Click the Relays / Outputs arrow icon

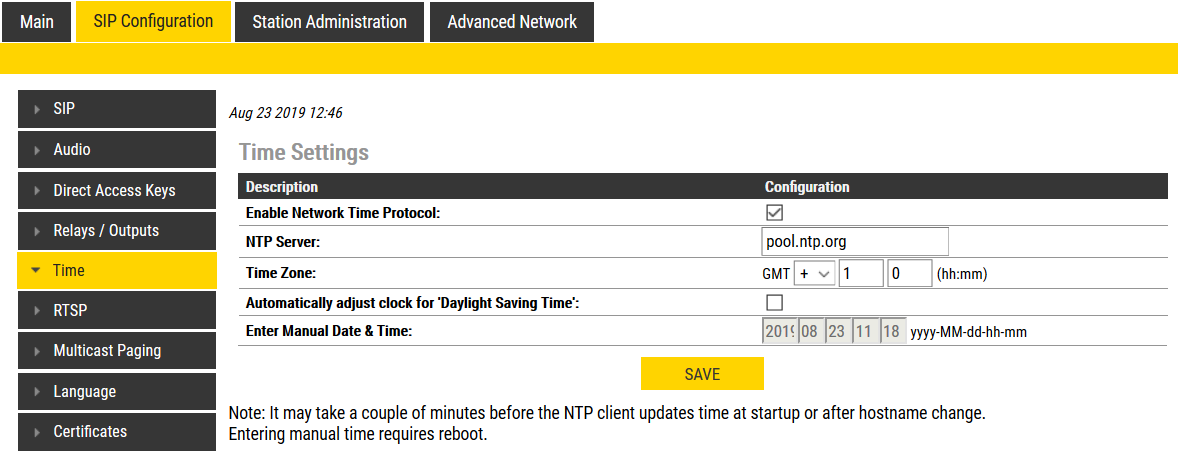click(x=37, y=231)
